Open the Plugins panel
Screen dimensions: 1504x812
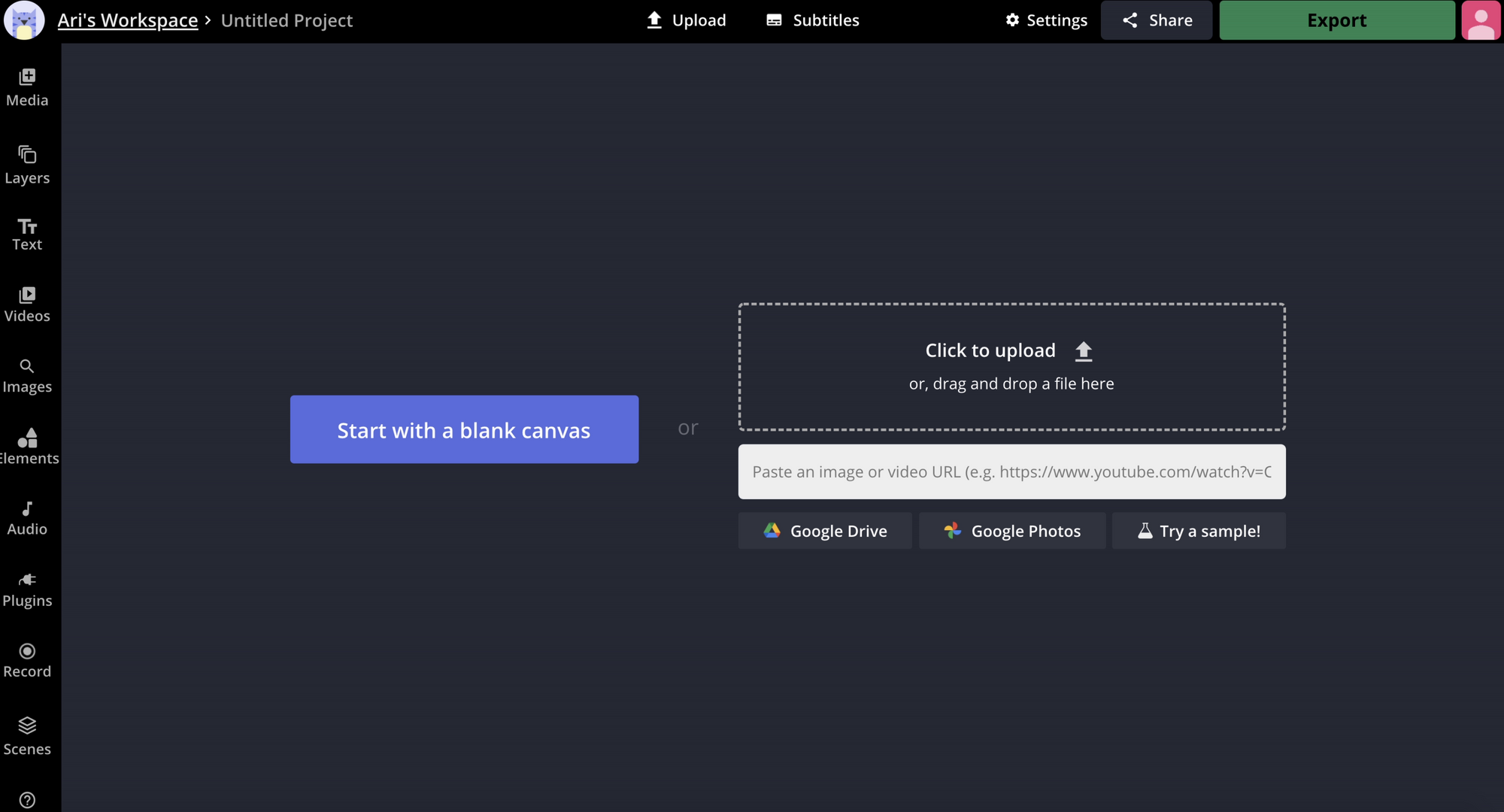tap(27, 589)
